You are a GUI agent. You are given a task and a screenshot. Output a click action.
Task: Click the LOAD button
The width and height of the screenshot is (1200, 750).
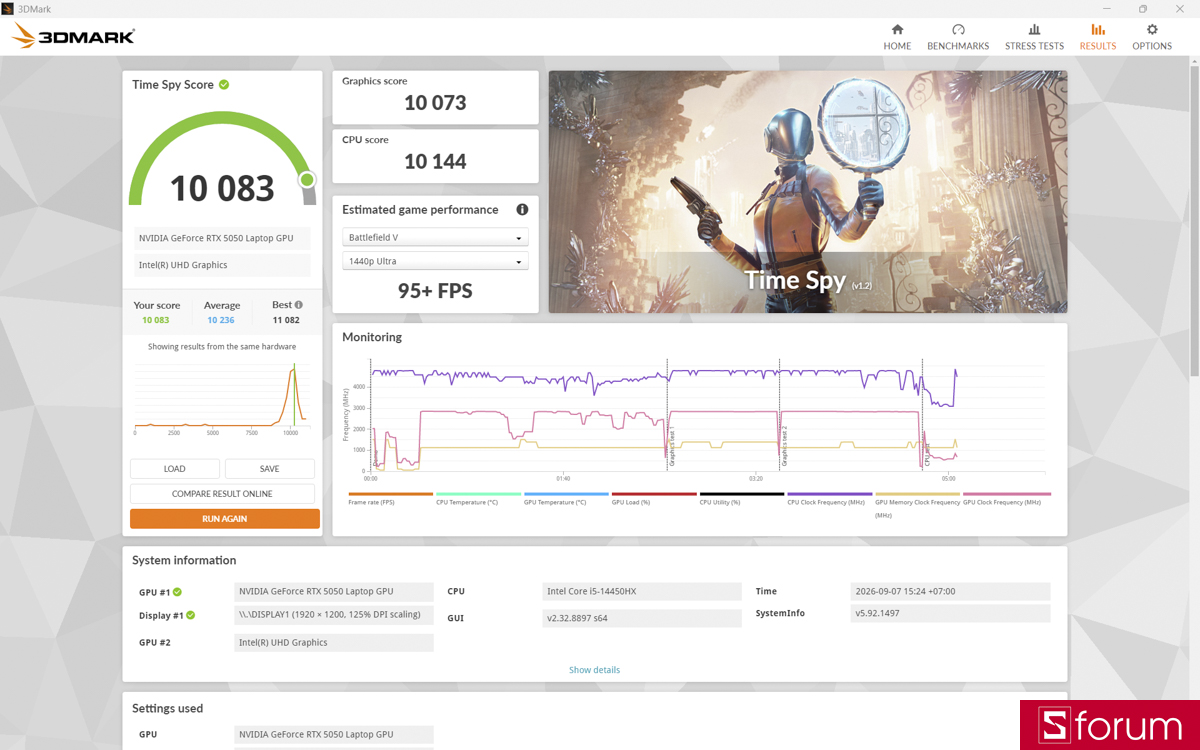pos(175,469)
